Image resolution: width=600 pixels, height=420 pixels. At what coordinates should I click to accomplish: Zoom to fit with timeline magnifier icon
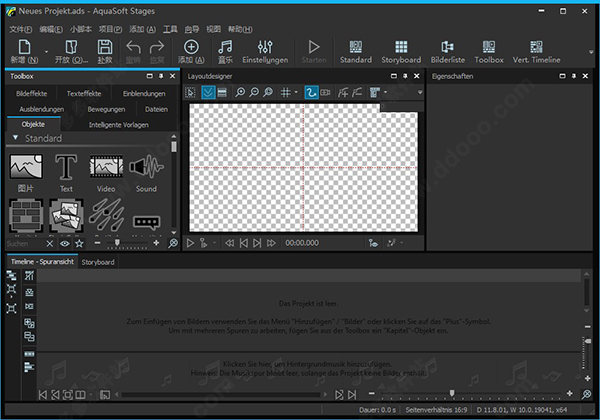(x=586, y=394)
